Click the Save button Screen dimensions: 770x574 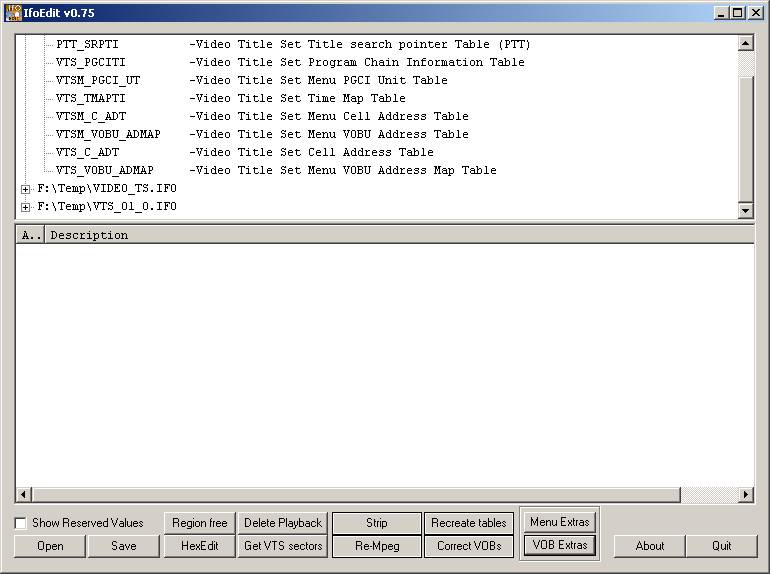click(x=124, y=546)
